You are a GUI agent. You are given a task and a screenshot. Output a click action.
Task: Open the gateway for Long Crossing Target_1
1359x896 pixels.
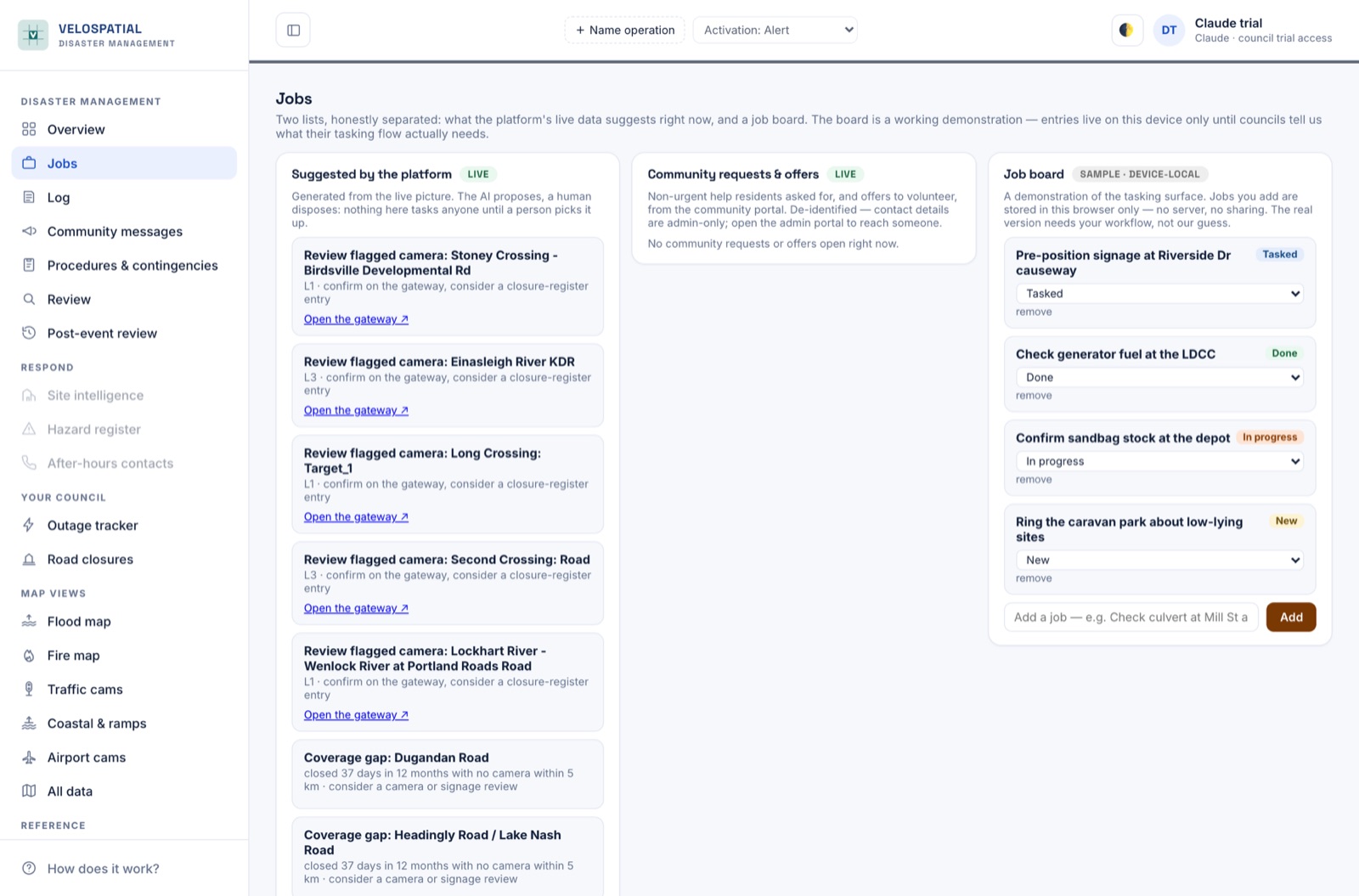(356, 516)
